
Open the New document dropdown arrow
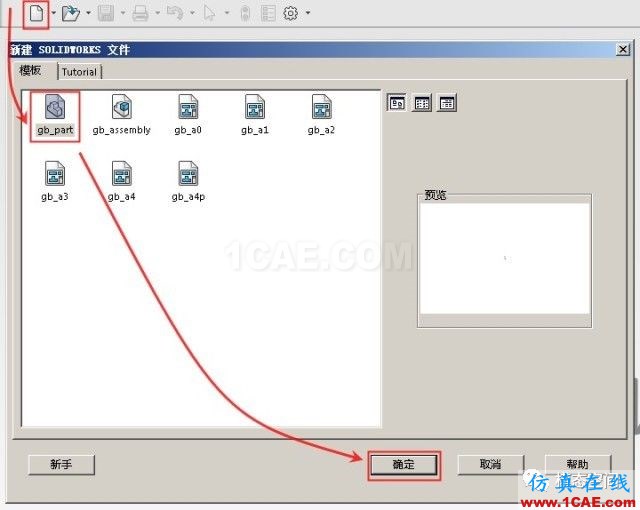54,13
